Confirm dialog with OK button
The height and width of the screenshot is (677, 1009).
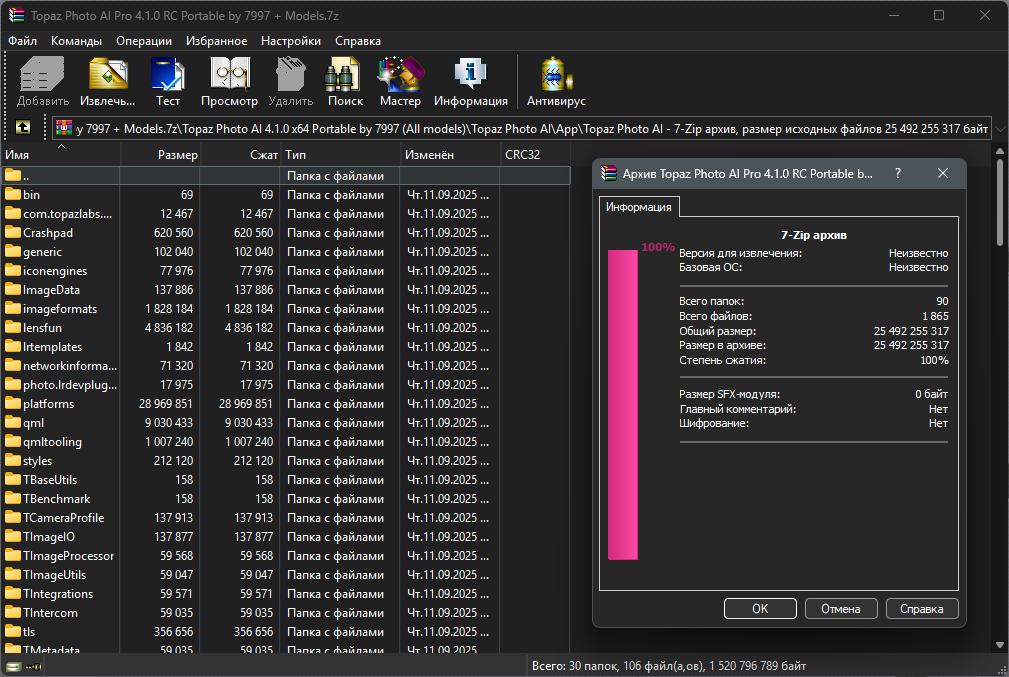click(x=760, y=608)
